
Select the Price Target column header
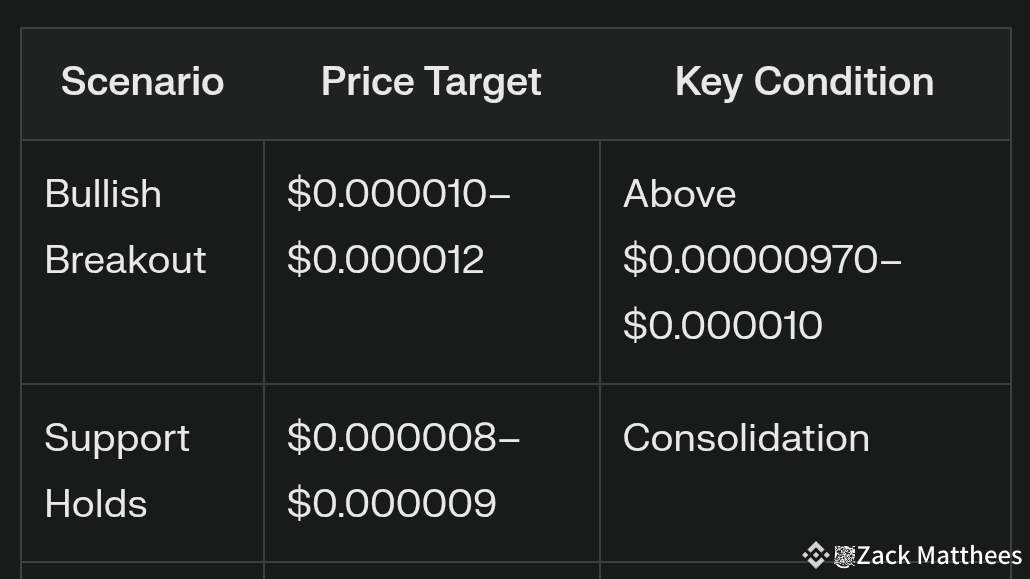tap(431, 82)
